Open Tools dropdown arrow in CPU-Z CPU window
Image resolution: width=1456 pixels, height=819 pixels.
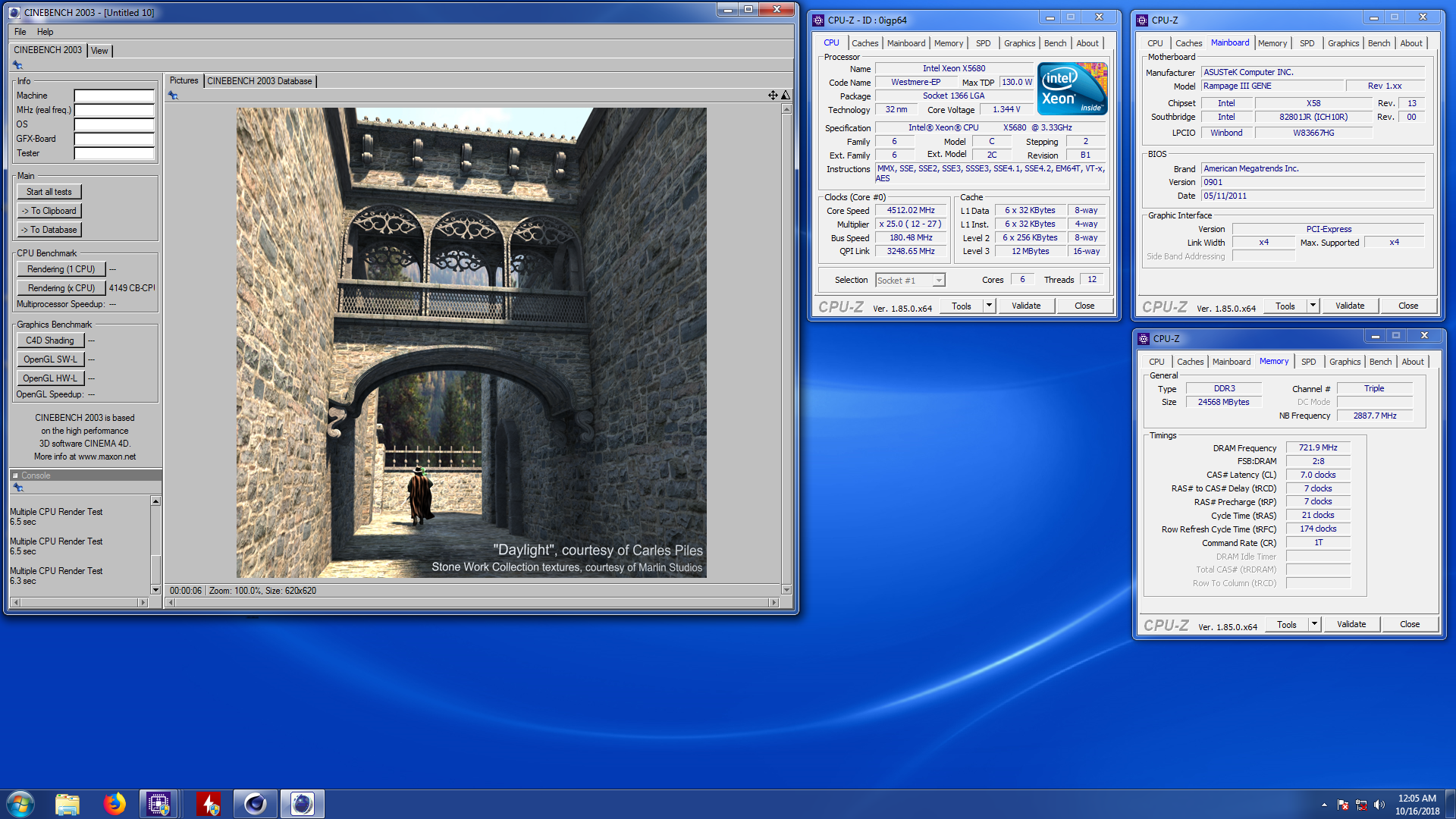click(x=989, y=306)
